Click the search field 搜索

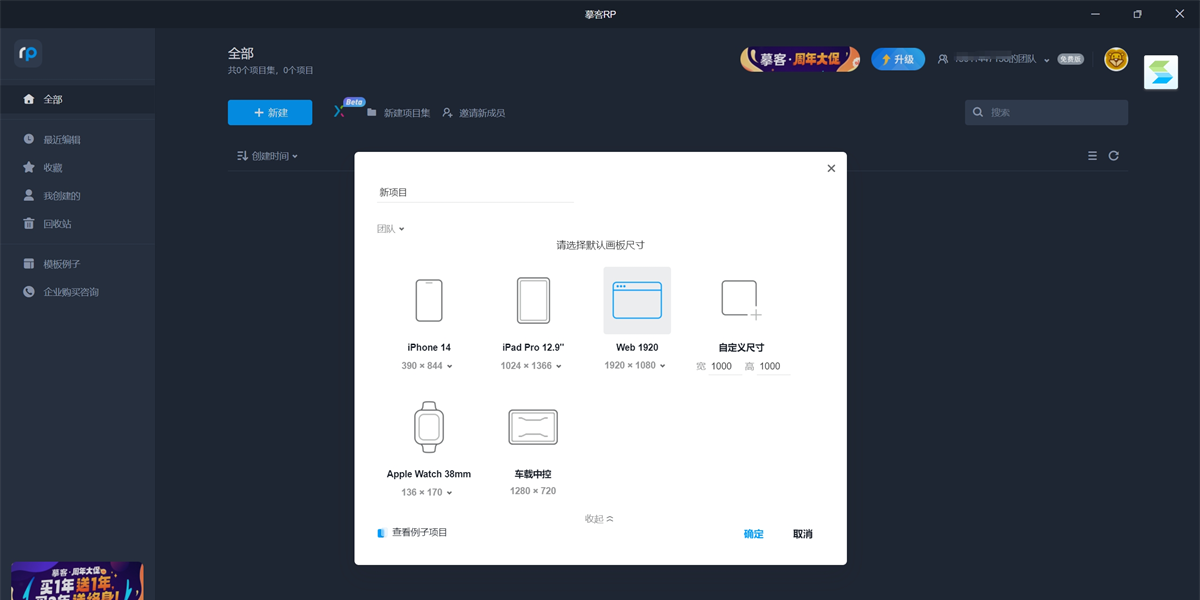(1046, 113)
